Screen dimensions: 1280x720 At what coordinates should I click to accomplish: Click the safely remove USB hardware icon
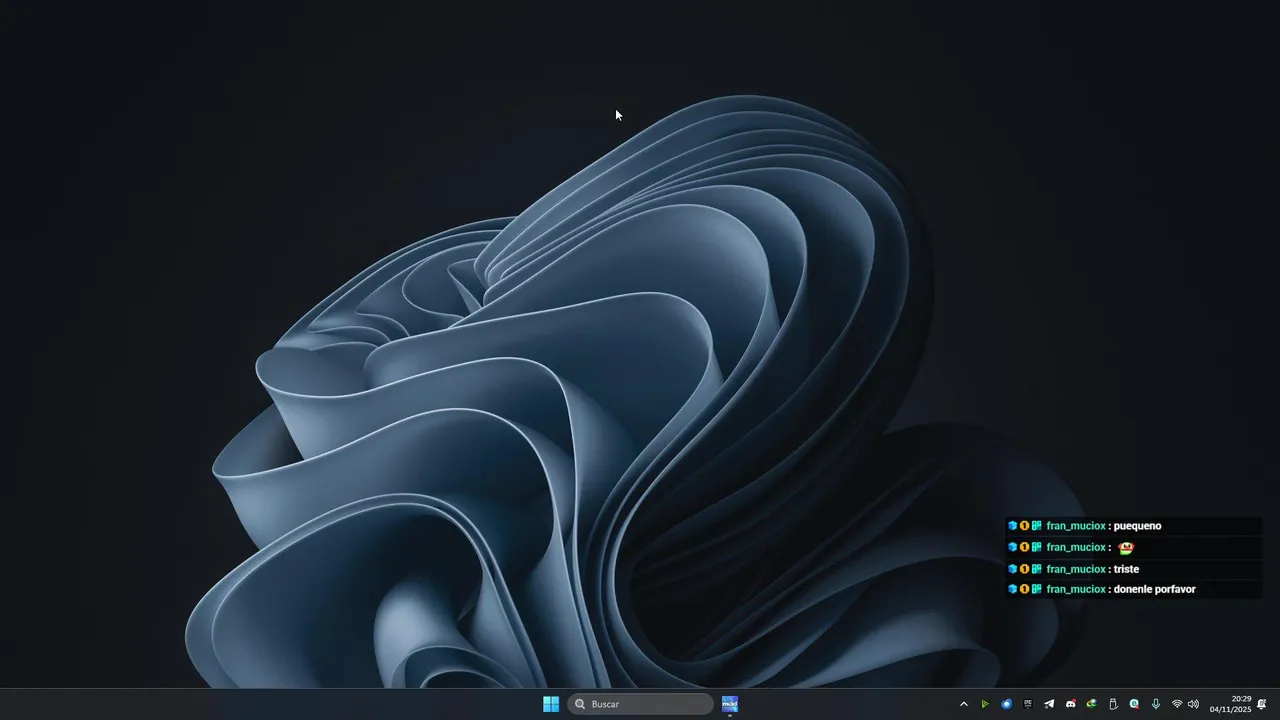(x=1113, y=704)
